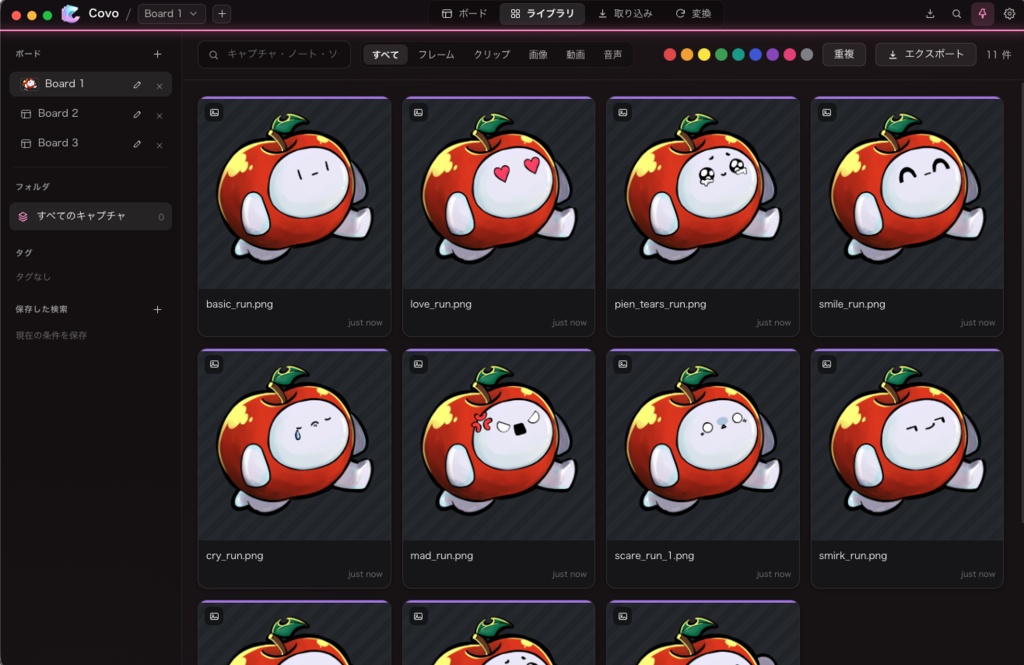Open settings gear icon
Screen dimensions: 1024x665
pos(1009,14)
